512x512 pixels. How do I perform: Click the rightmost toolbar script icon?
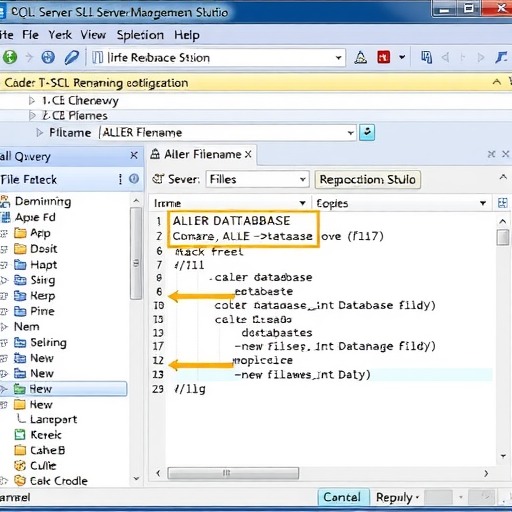(x=501, y=57)
